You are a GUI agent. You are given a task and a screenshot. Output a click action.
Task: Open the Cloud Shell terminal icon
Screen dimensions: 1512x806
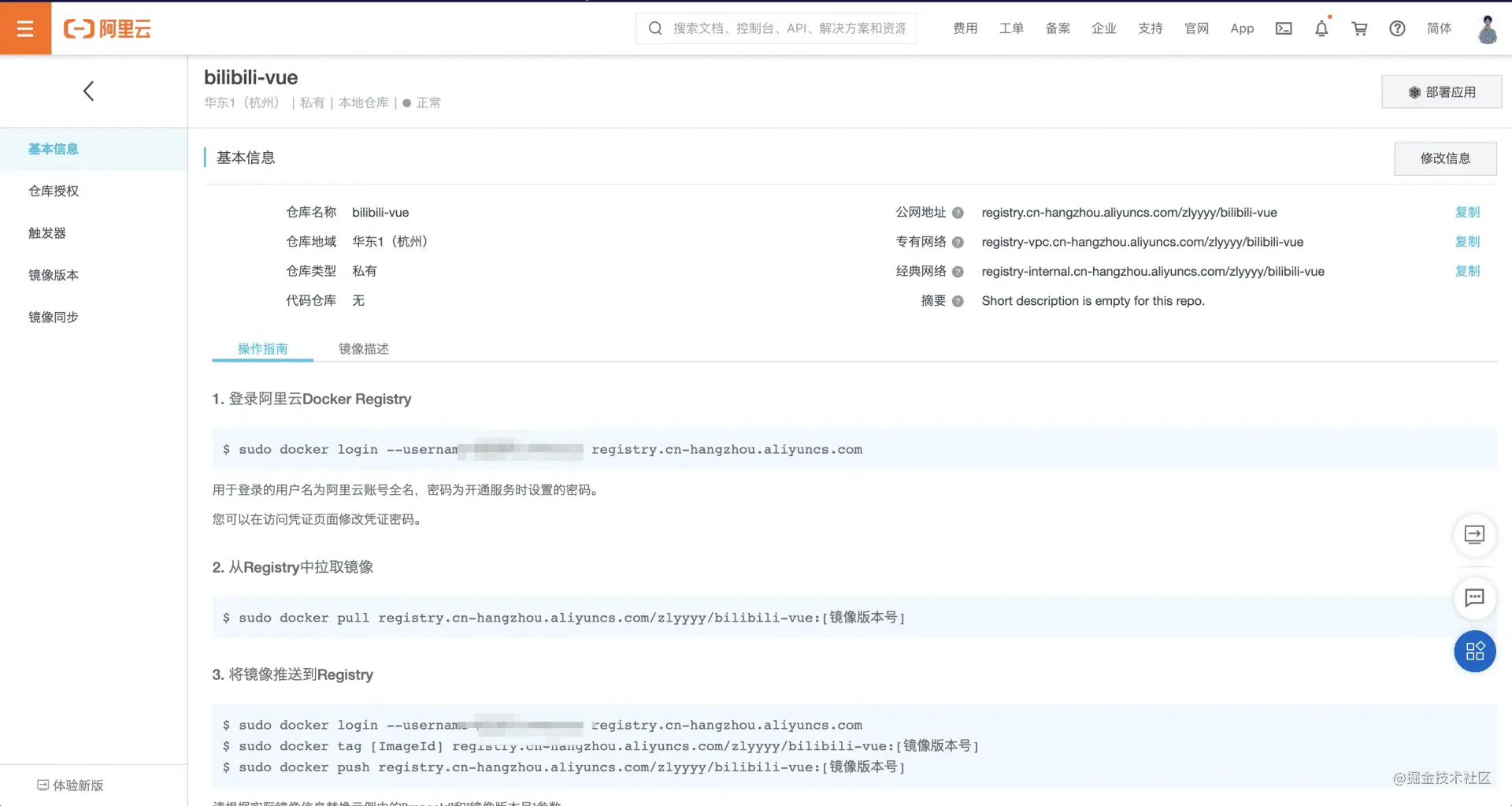coord(1284,28)
